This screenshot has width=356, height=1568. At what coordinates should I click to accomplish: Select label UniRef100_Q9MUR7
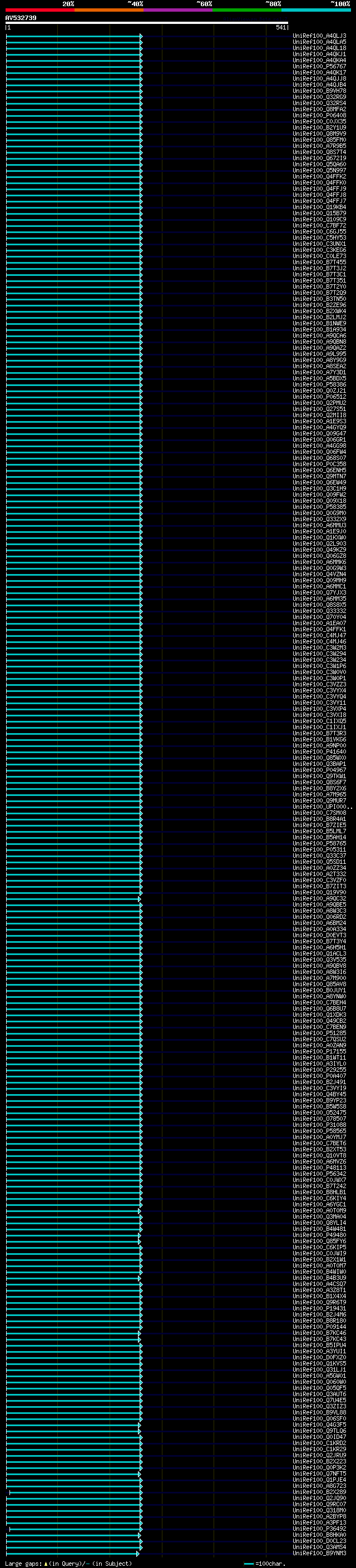(319, 800)
